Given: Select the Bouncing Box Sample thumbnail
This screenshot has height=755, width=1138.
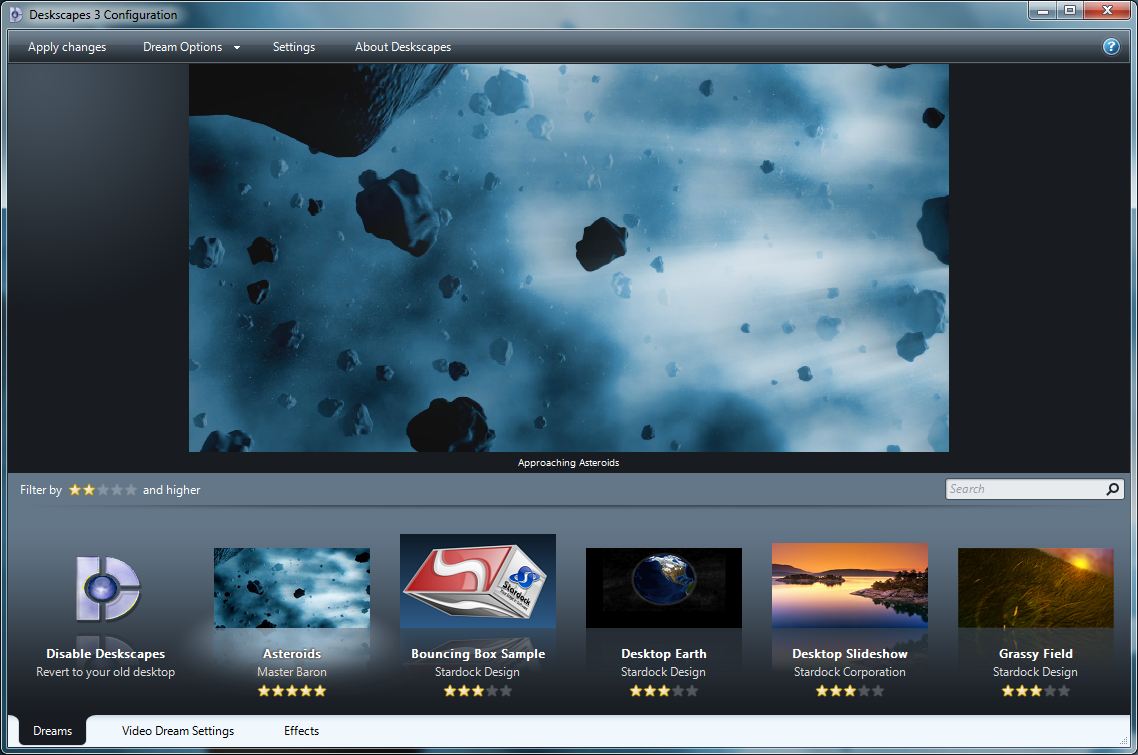Looking at the screenshot, I should click(478, 581).
